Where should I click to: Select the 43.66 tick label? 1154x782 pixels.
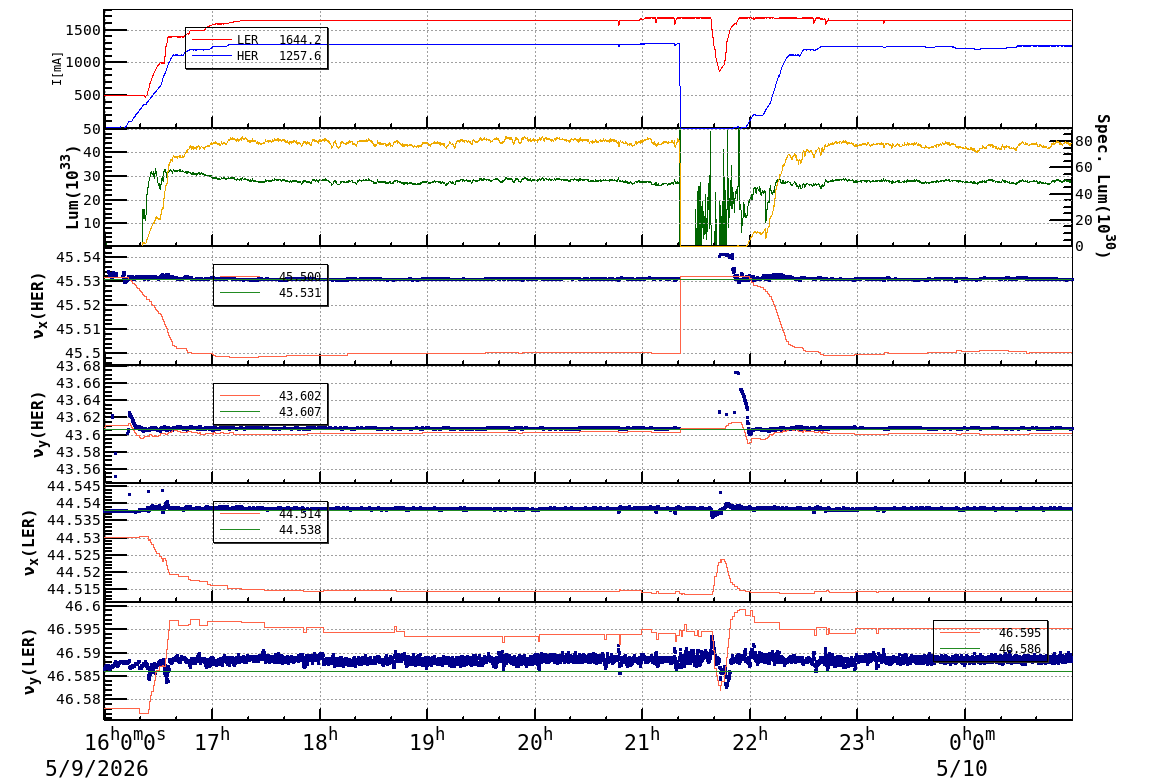(x=79, y=383)
